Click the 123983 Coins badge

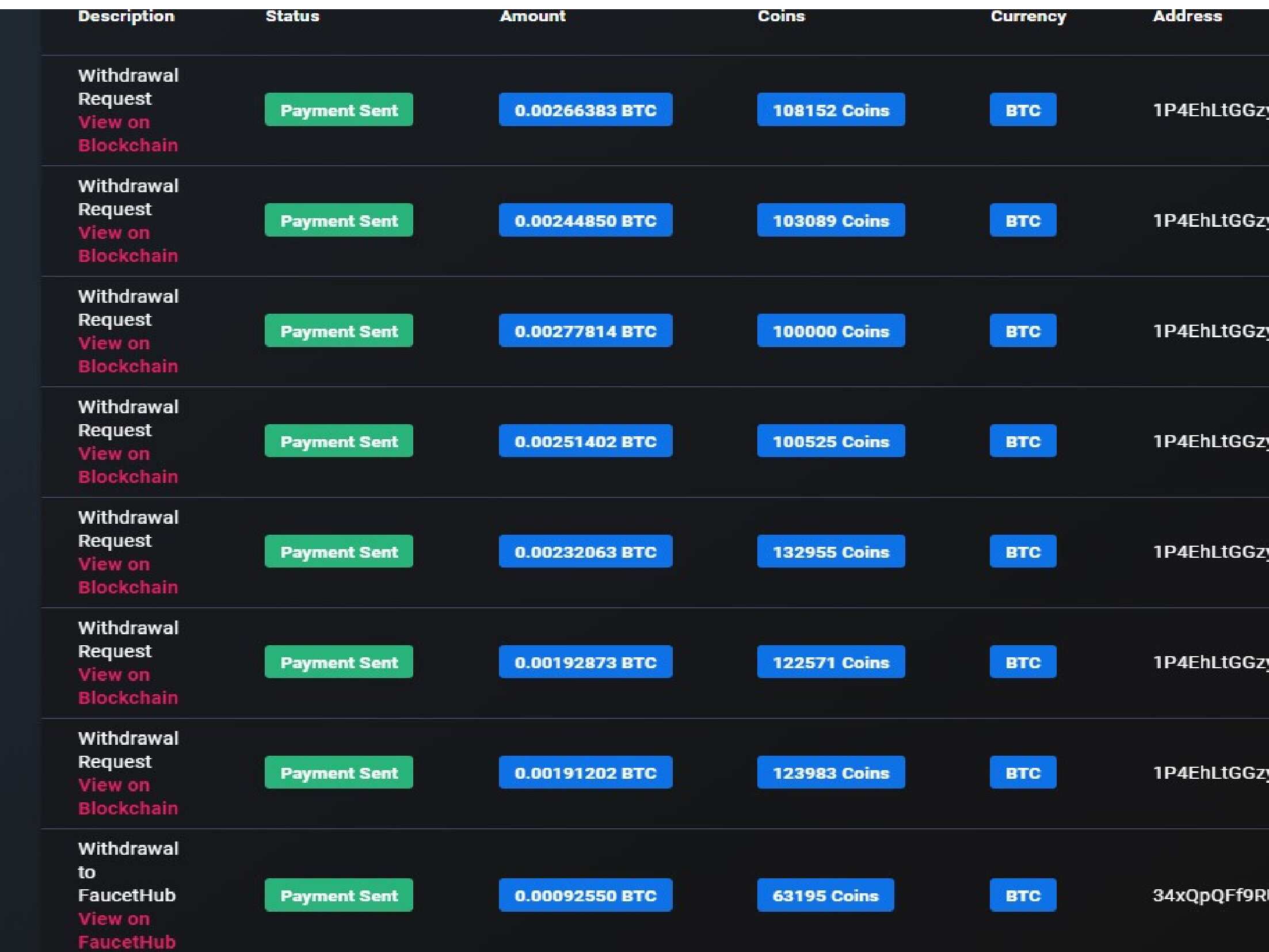click(x=831, y=772)
